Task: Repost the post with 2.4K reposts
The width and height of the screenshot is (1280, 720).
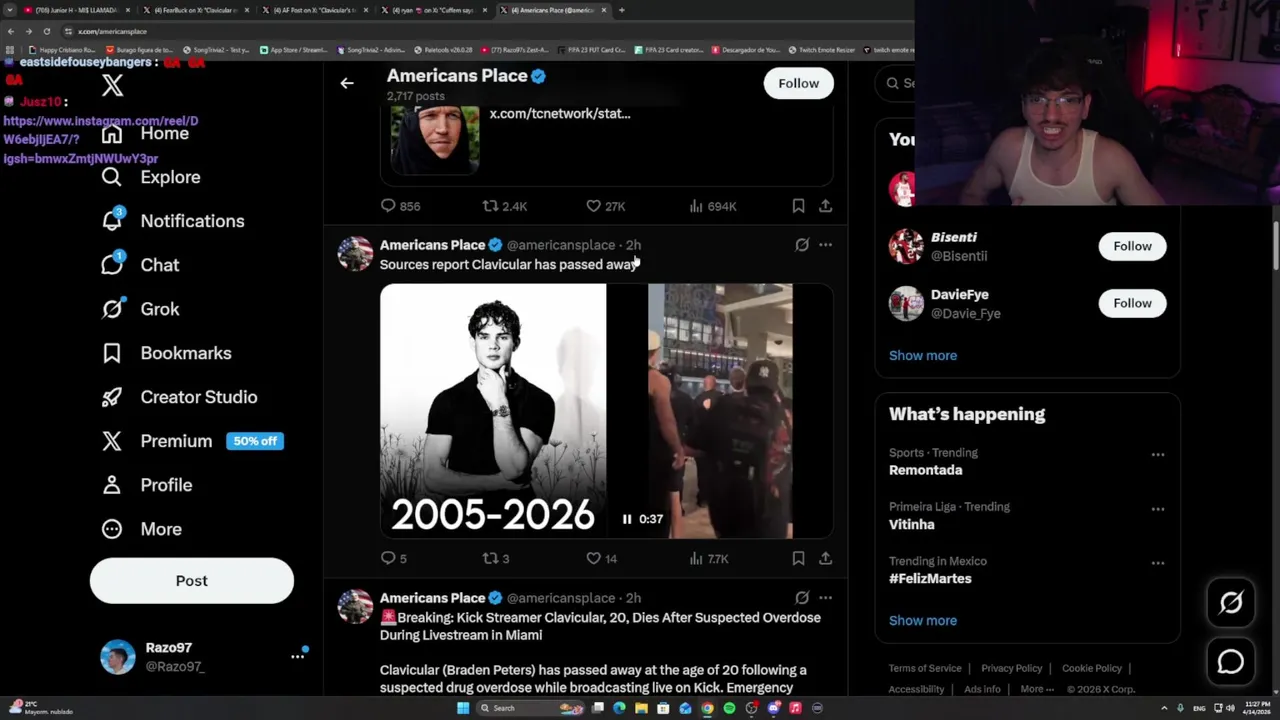Action: click(x=504, y=206)
